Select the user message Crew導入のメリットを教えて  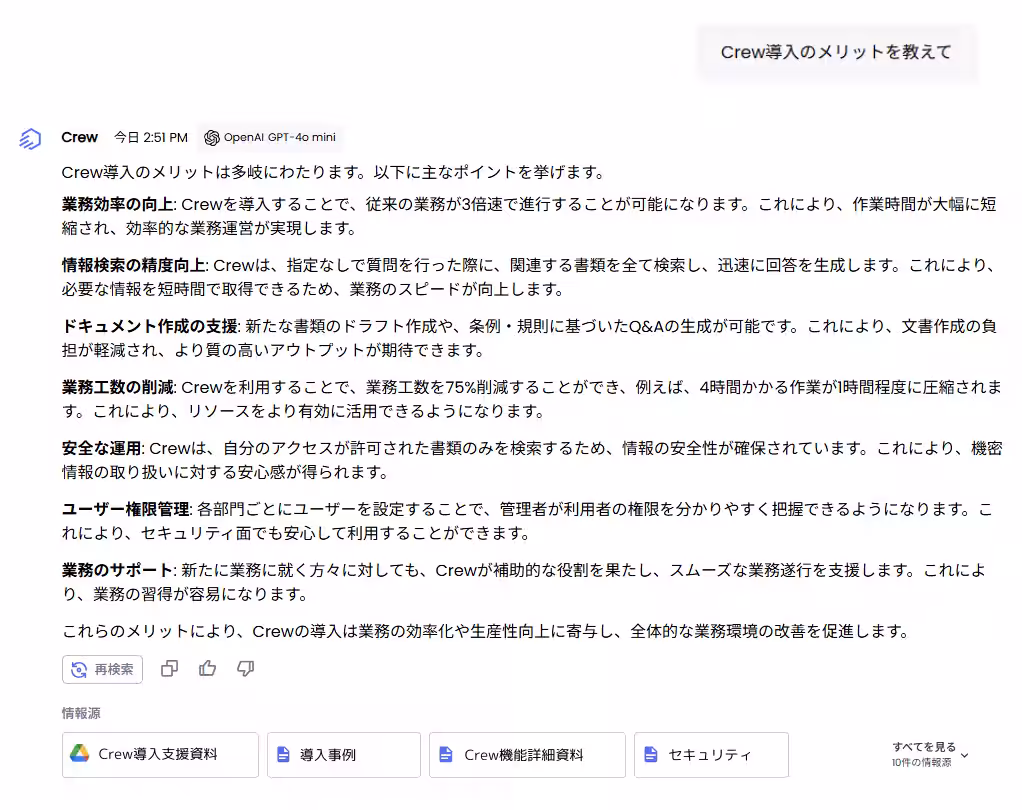click(837, 51)
